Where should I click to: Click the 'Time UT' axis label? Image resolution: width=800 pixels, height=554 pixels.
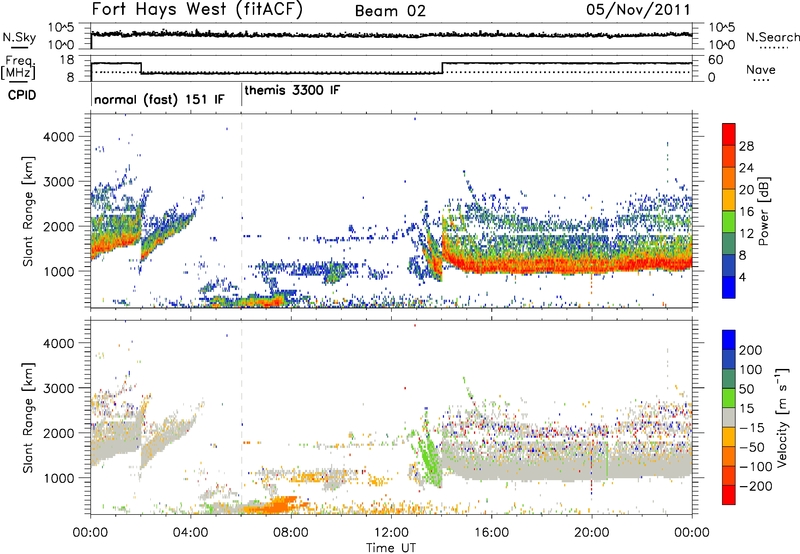[391, 548]
